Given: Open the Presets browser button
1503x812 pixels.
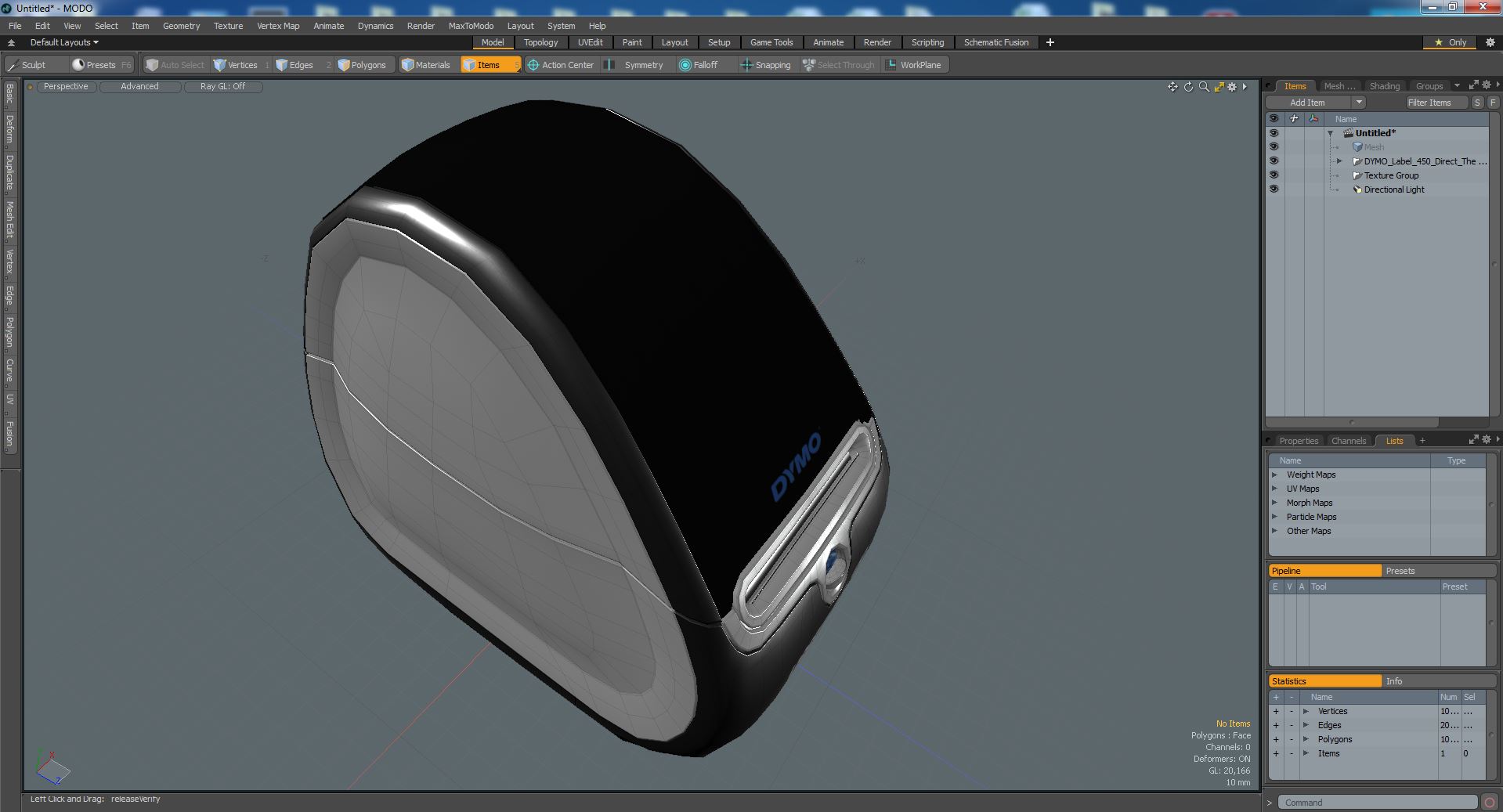Looking at the screenshot, I should (101, 65).
